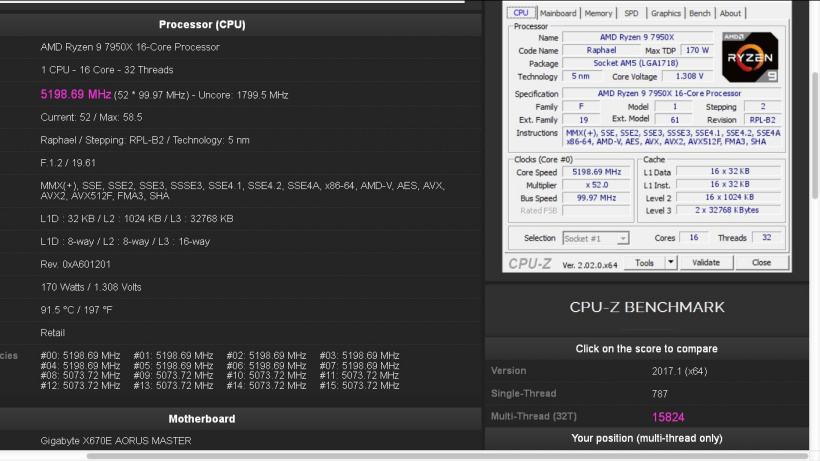This screenshot has height=461, width=820.
Task: Click the core #08 frequency entry
Action: click(80, 375)
